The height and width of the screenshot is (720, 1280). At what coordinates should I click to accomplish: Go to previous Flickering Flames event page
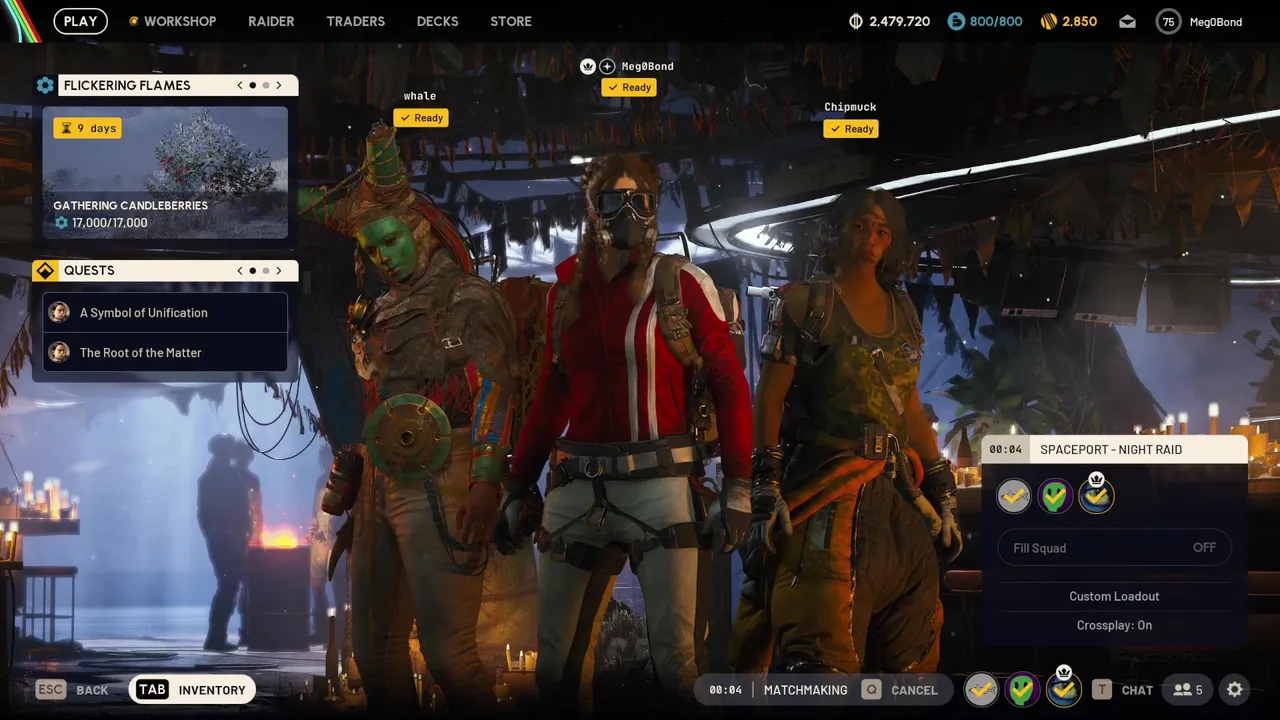point(240,85)
